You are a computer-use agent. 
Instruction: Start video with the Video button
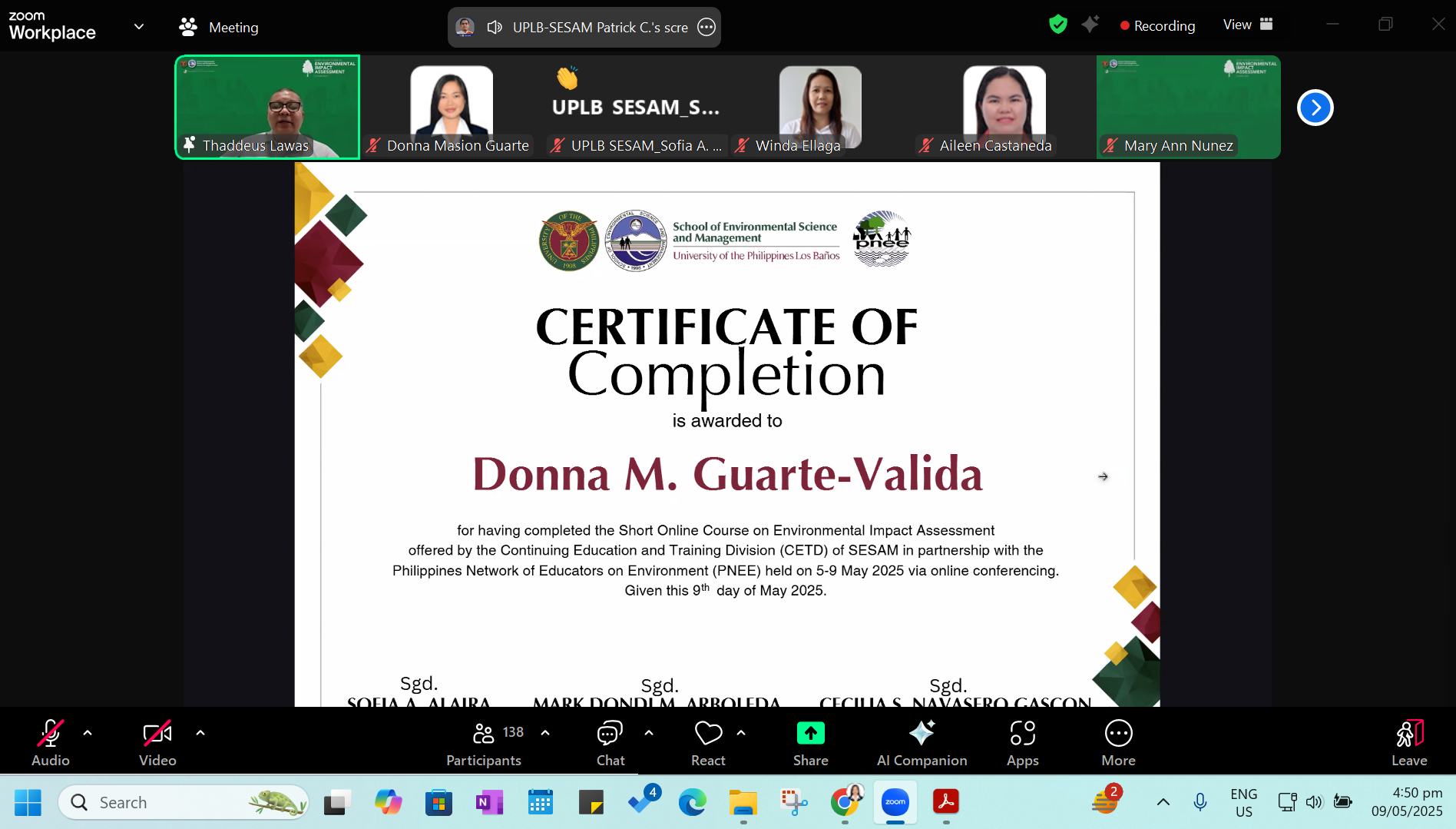coord(157,742)
